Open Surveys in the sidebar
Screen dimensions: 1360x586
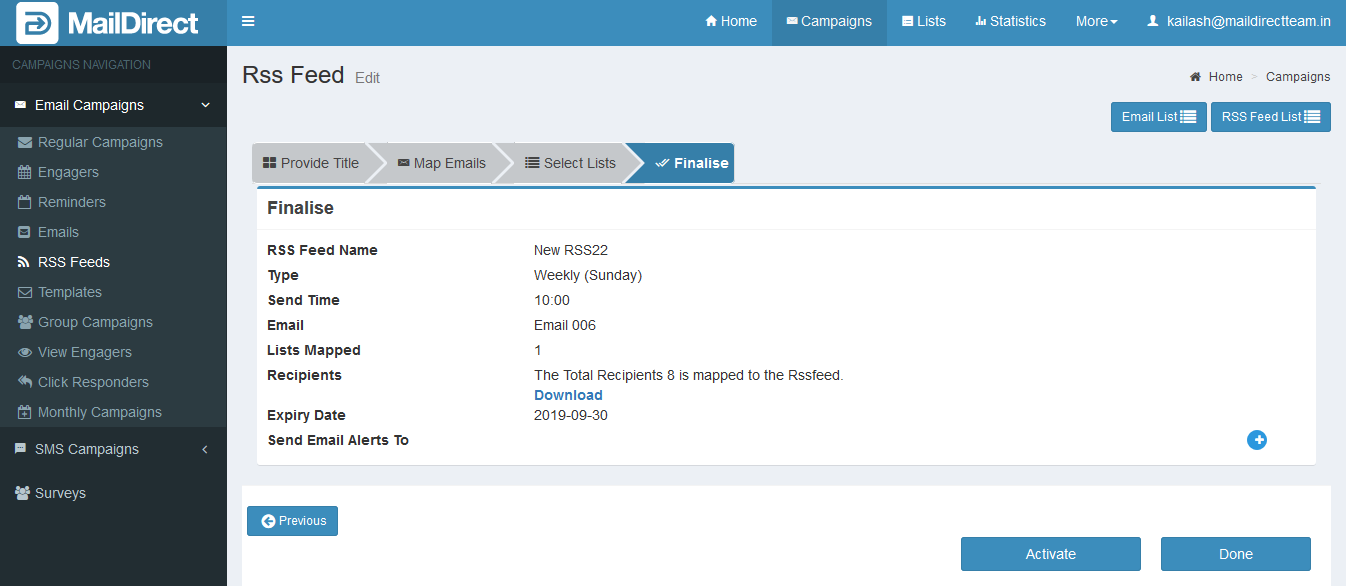[60, 493]
